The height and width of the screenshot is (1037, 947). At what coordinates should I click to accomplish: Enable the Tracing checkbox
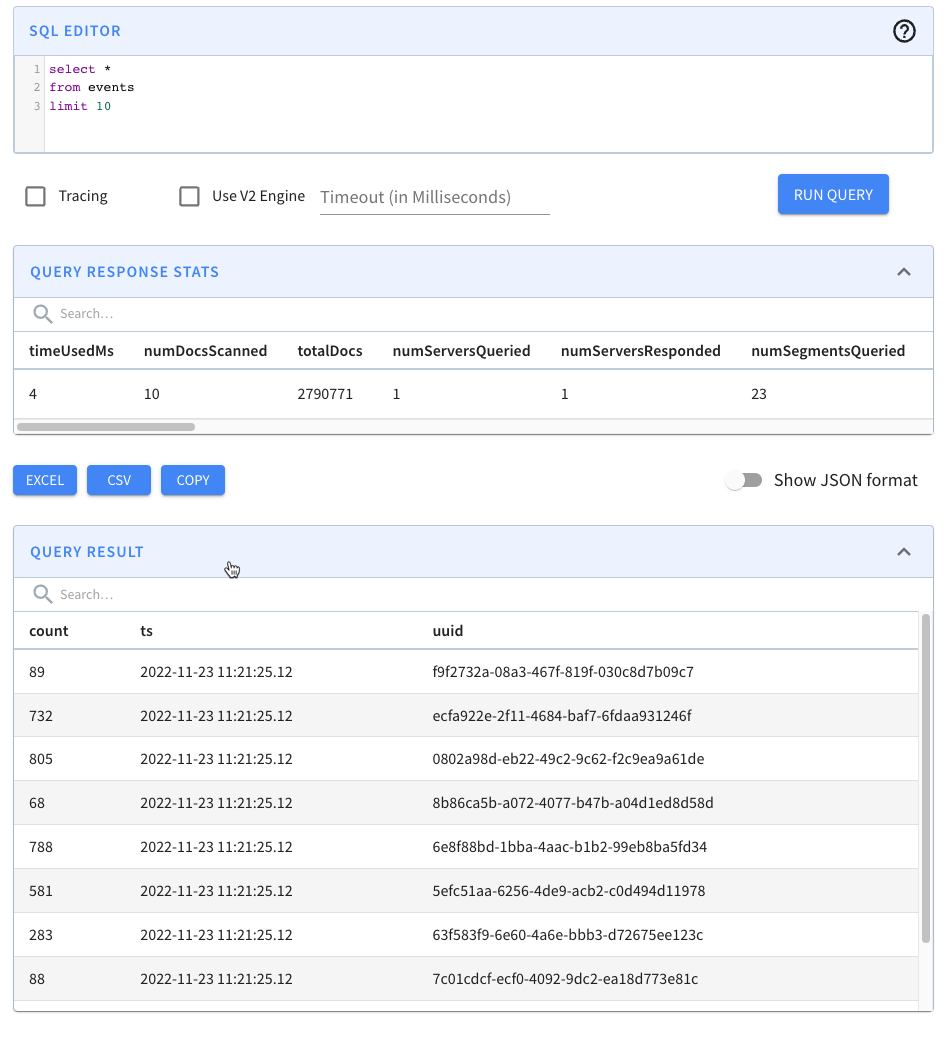35,196
